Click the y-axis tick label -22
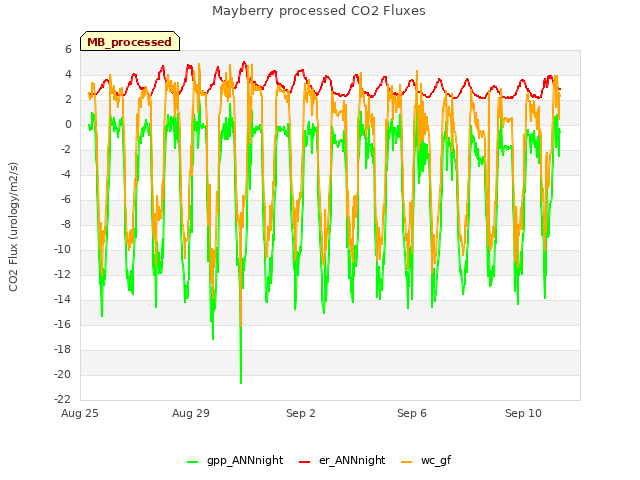The width and height of the screenshot is (640, 480). point(63,399)
